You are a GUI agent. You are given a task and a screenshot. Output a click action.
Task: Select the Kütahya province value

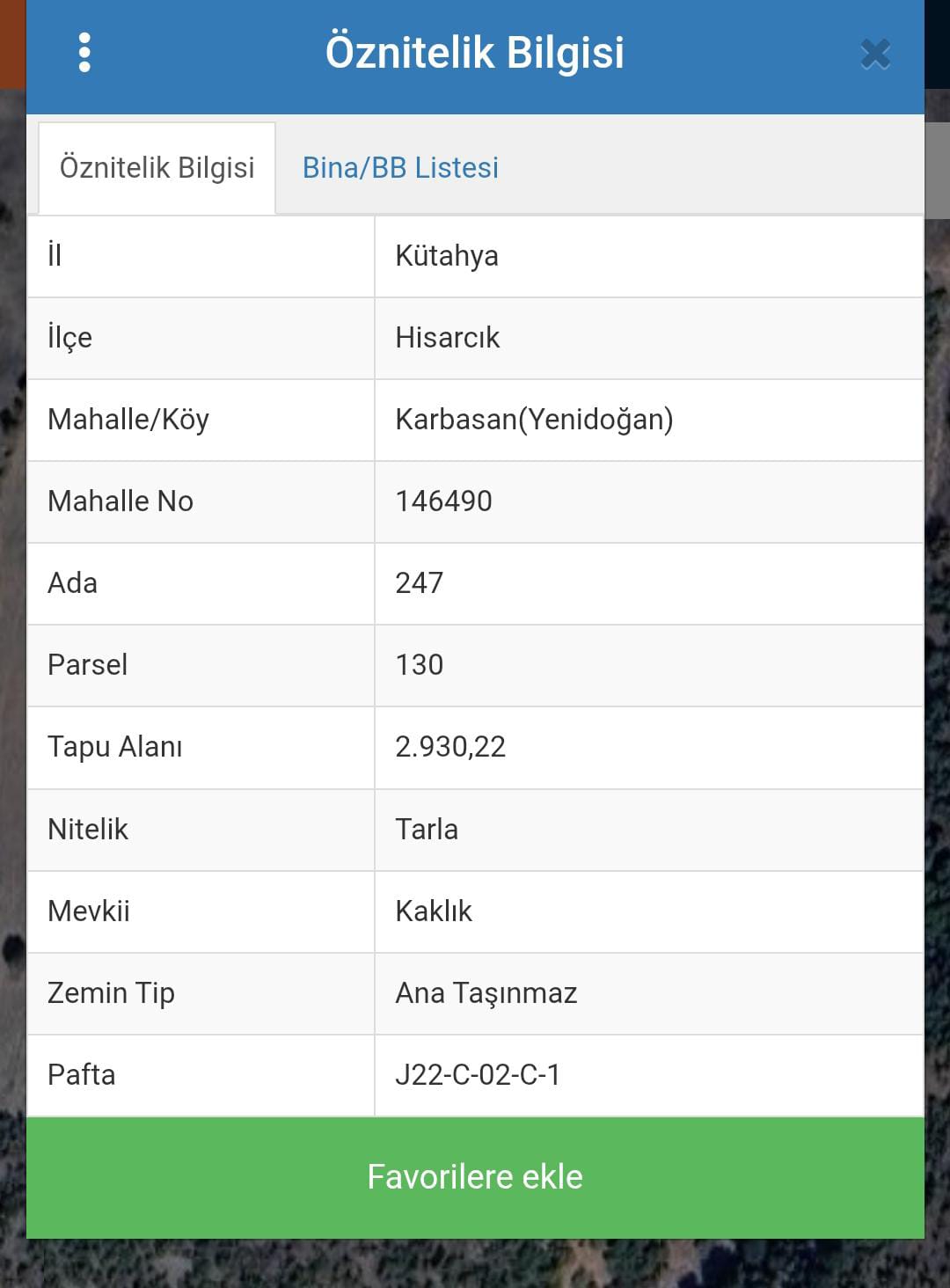pos(447,256)
